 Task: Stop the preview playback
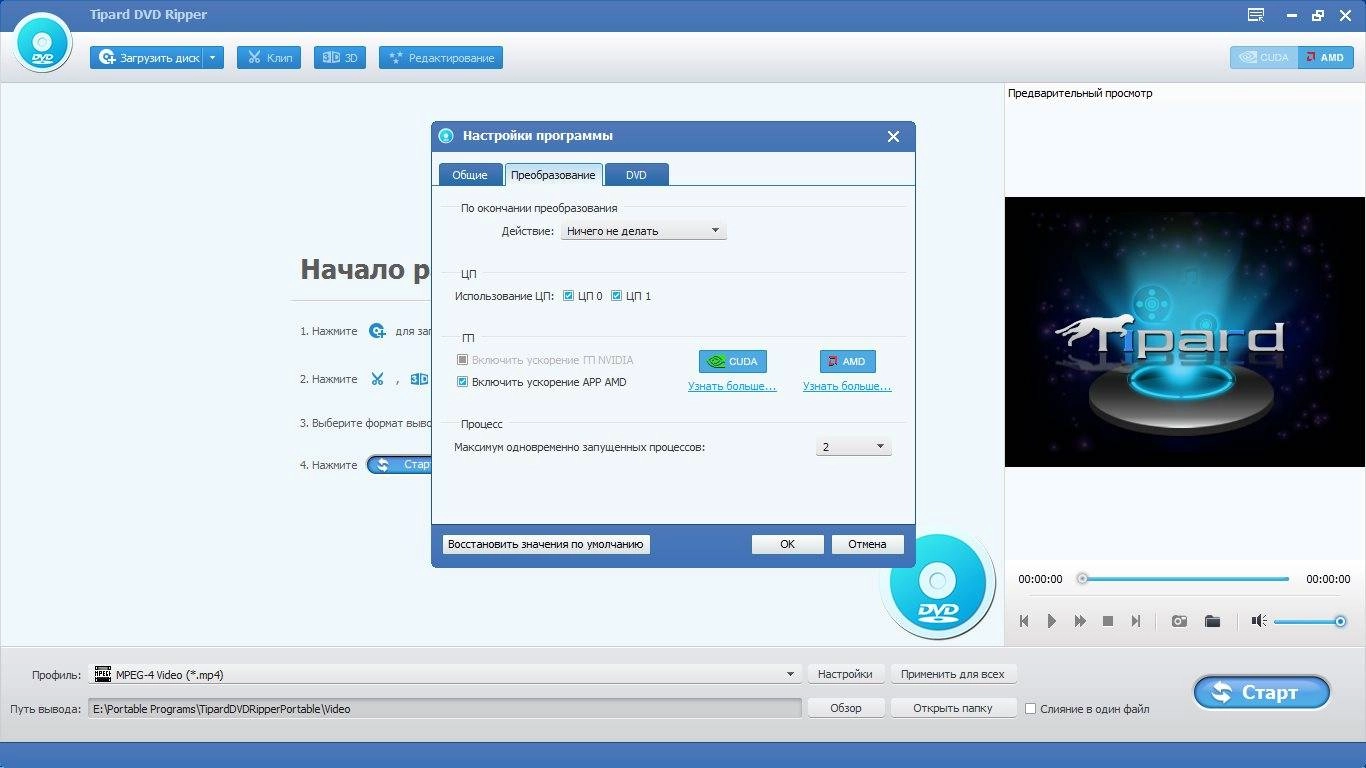[x=1108, y=621]
